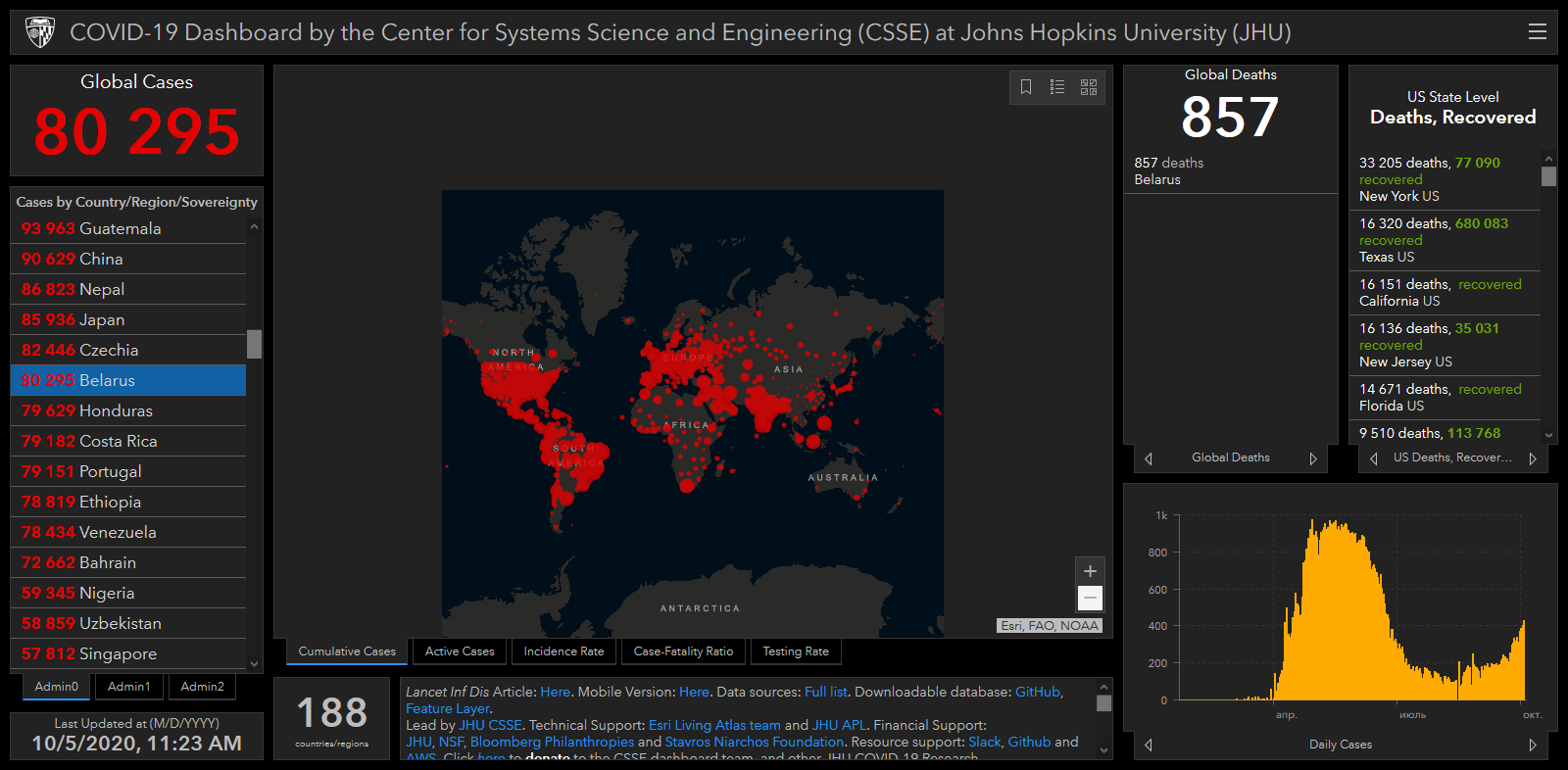Click the country list scrollbar thumb
This screenshot has height=770, width=1568.
(254, 345)
